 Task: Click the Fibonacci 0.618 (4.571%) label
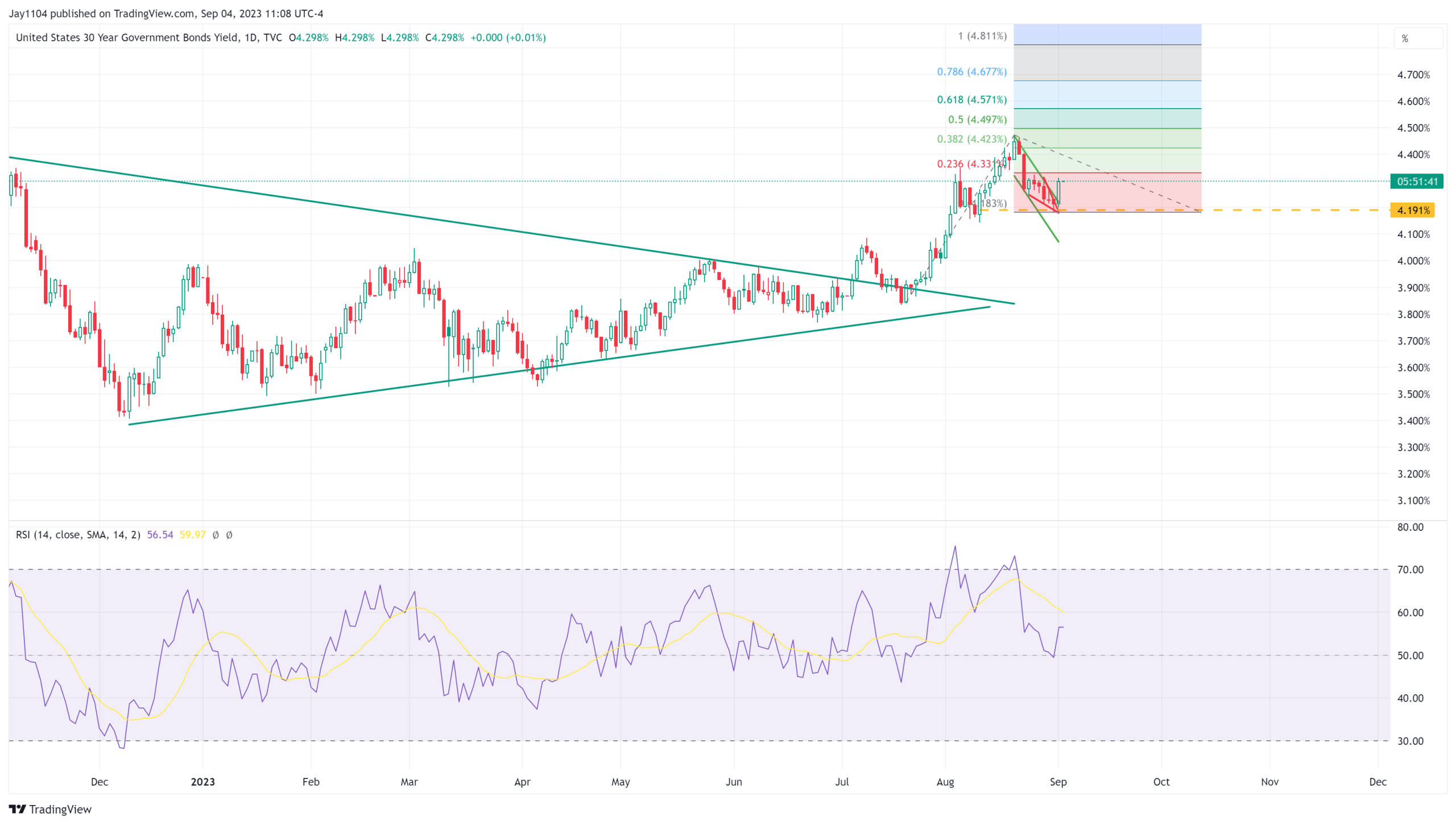(x=971, y=100)
